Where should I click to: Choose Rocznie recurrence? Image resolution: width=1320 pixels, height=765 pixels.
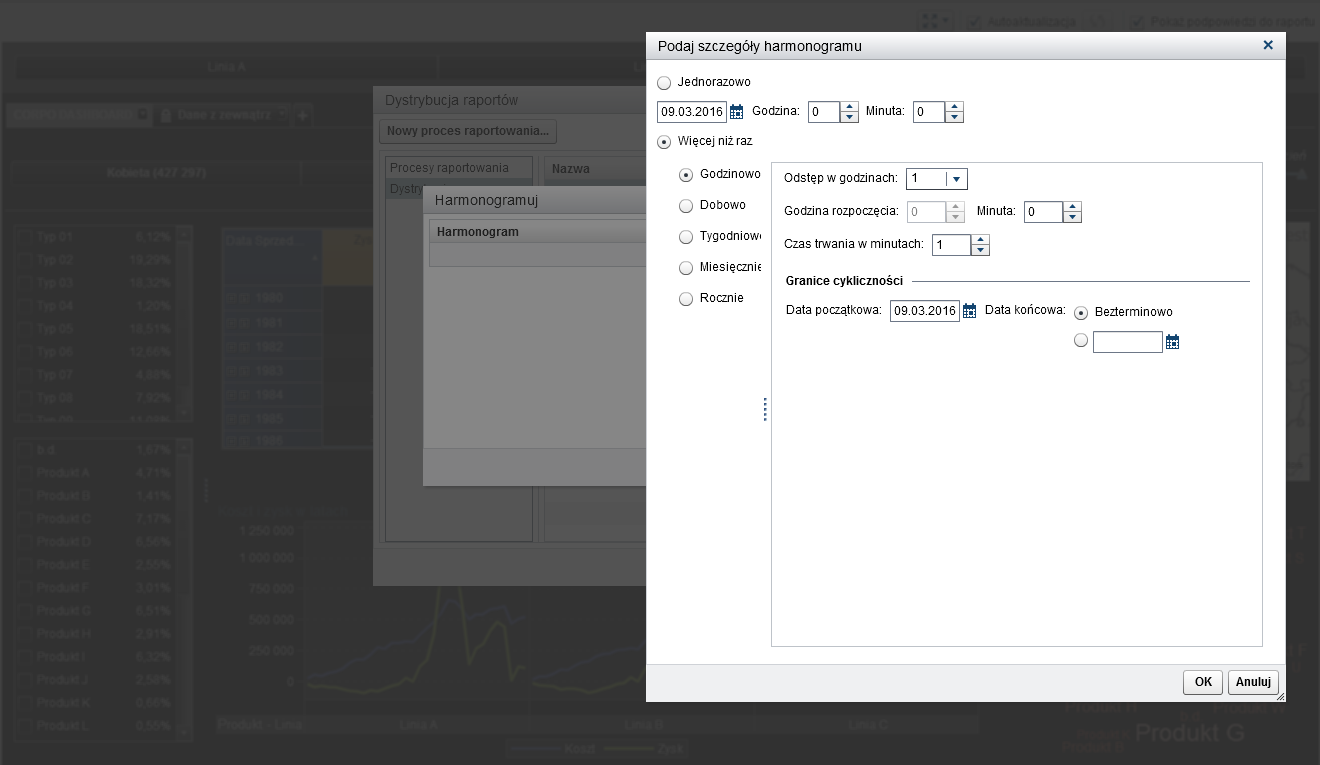[x=686, y=299]
